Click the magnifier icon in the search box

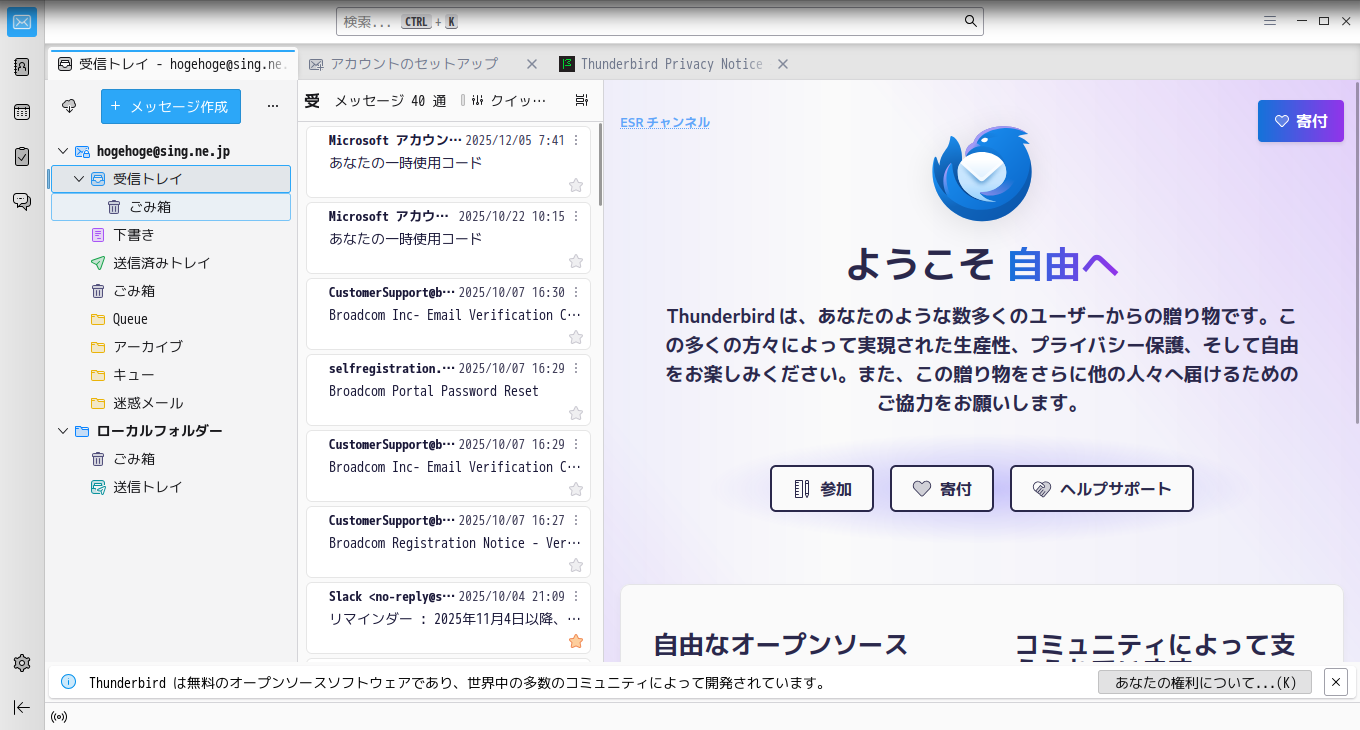970,21
